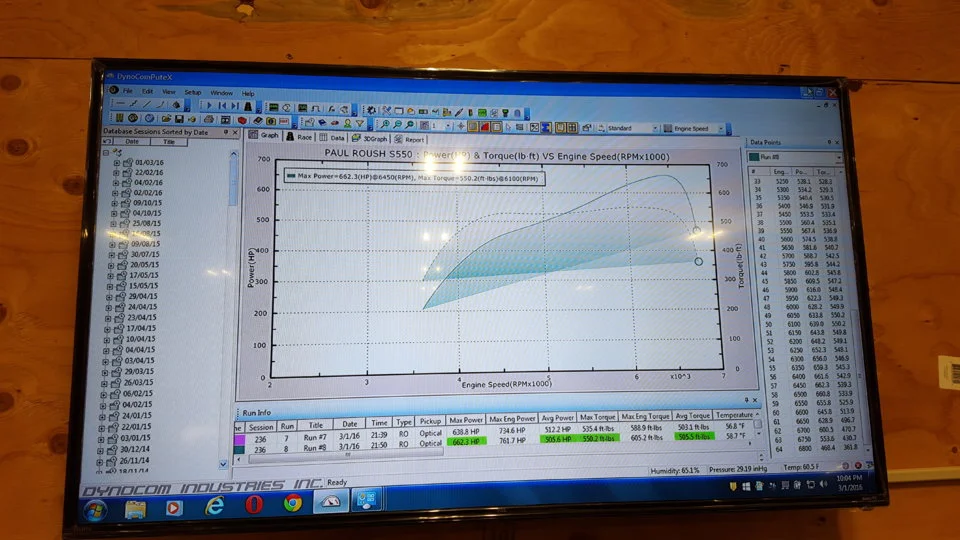The height and width of the screenshot is (540, 960).
Task: Select the mouse pointer arrow tool icon
Action: [x=508, y=127]
